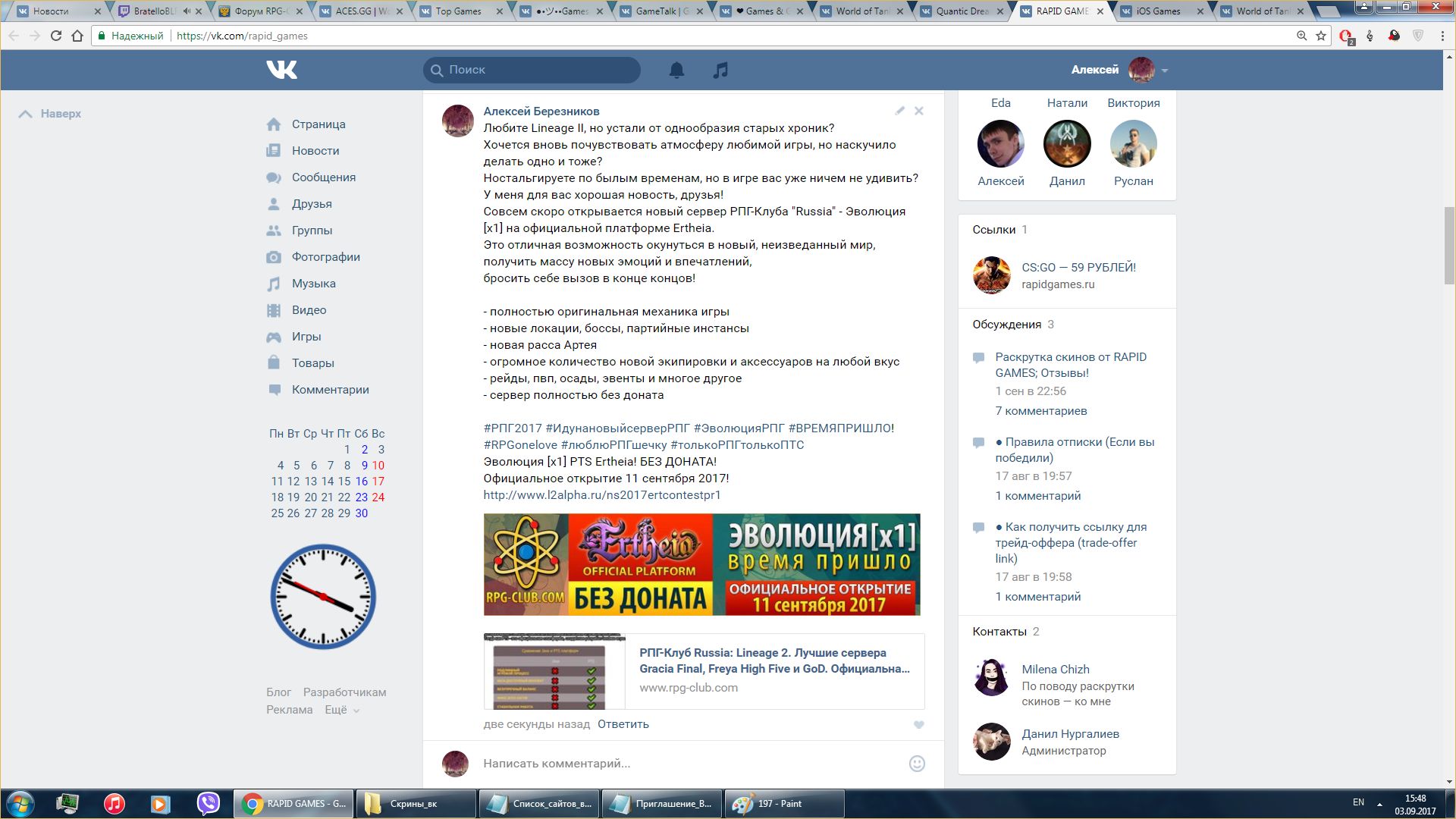Open the CS:GO — 59 РУБЛЕЙ! link

[1078, 268]
